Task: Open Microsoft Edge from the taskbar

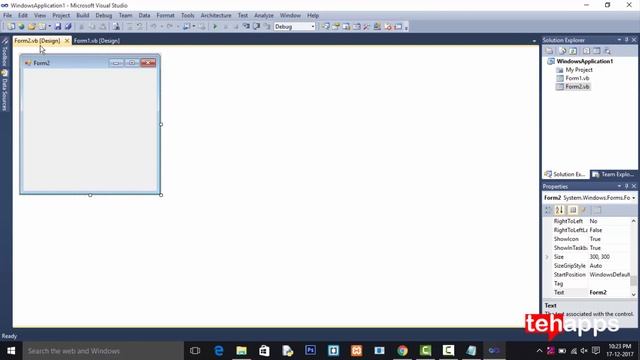Action: point(219,351)
